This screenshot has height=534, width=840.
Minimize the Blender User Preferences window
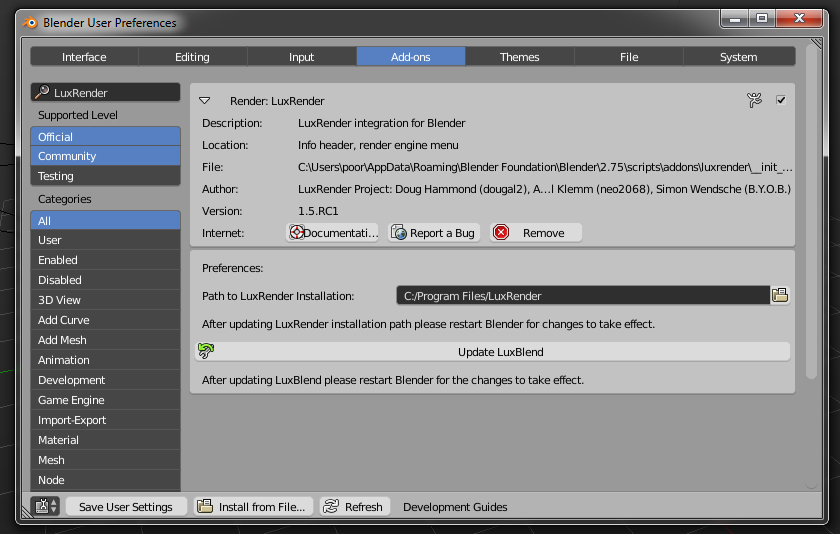coord(735,18)
